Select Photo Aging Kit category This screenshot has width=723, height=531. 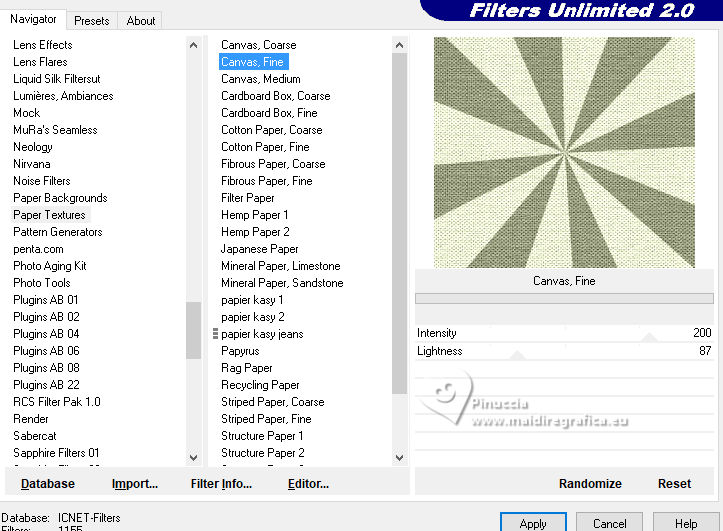pos(50,266)
